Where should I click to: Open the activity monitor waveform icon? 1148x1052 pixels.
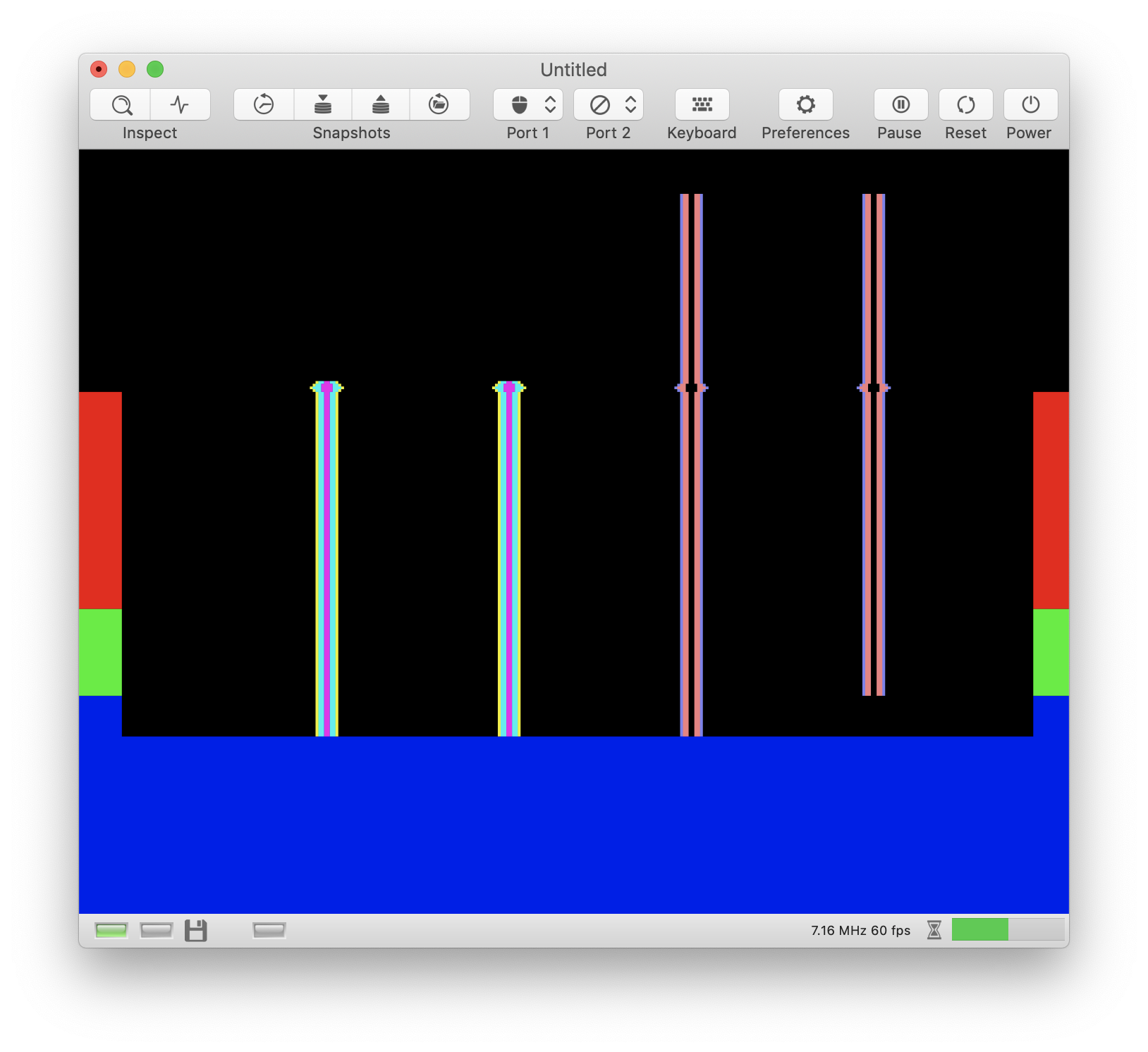[181, 105]
